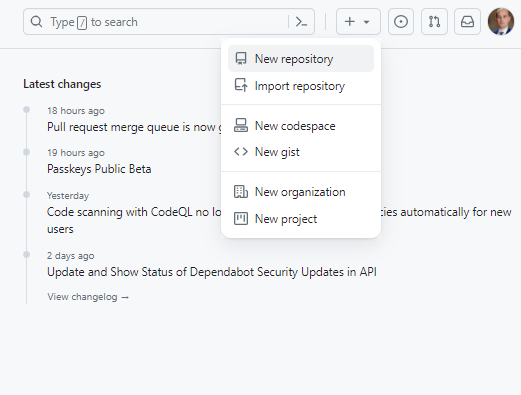Open Dependabot Security Updates in API link
Image resolution: width=521 pixels, height=395 pixels.
212,272
